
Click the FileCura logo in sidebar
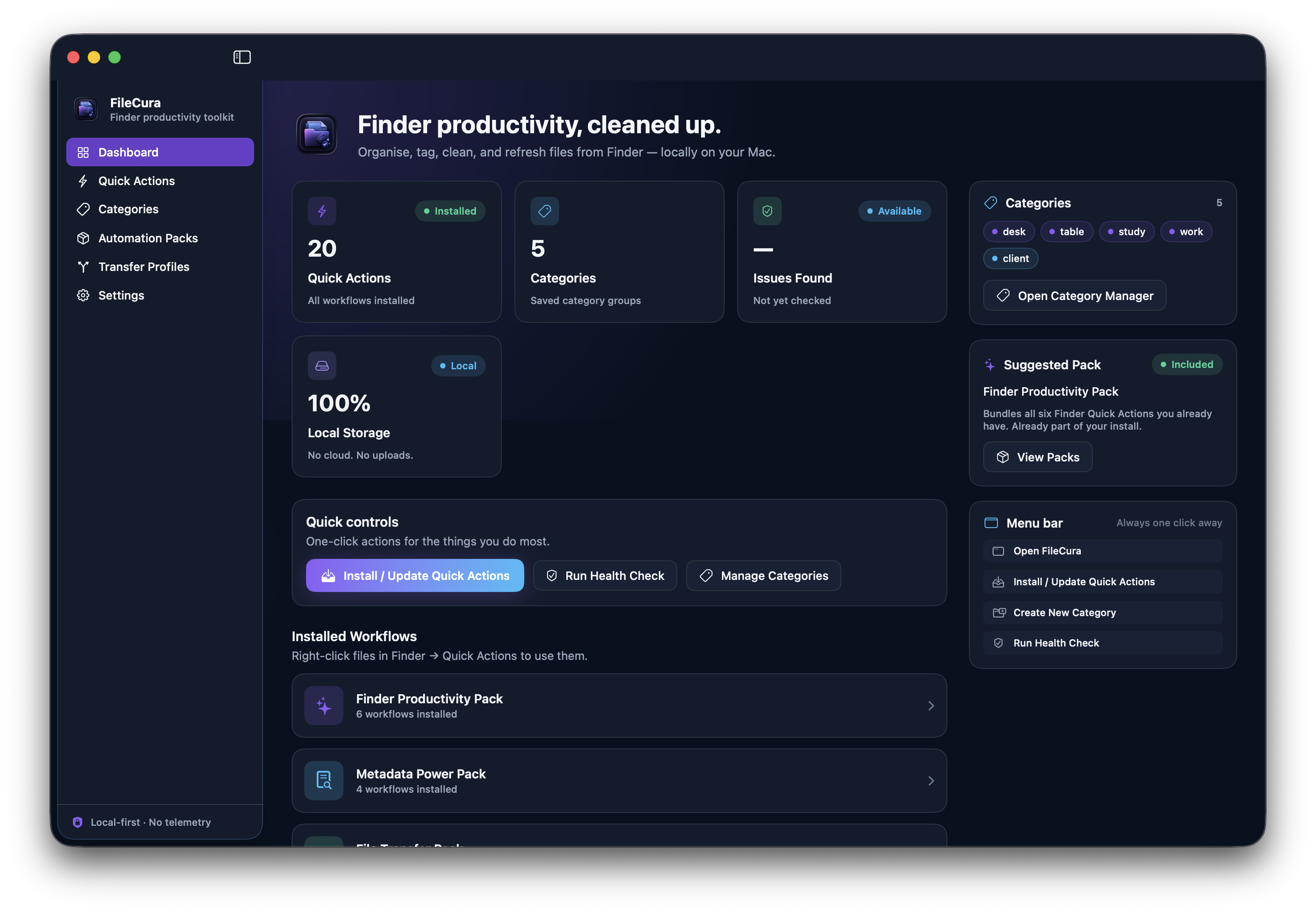[86, 109]
